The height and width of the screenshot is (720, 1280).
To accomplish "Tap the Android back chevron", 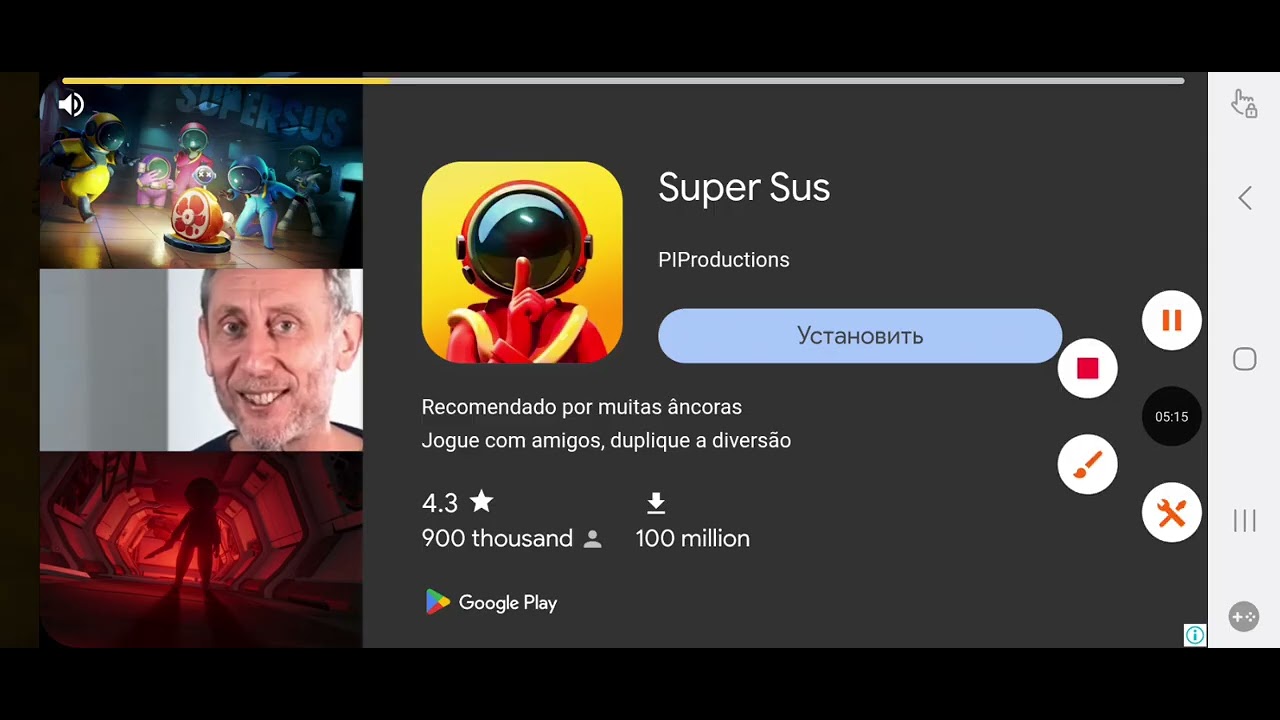I will click(x=1244, y=198).
